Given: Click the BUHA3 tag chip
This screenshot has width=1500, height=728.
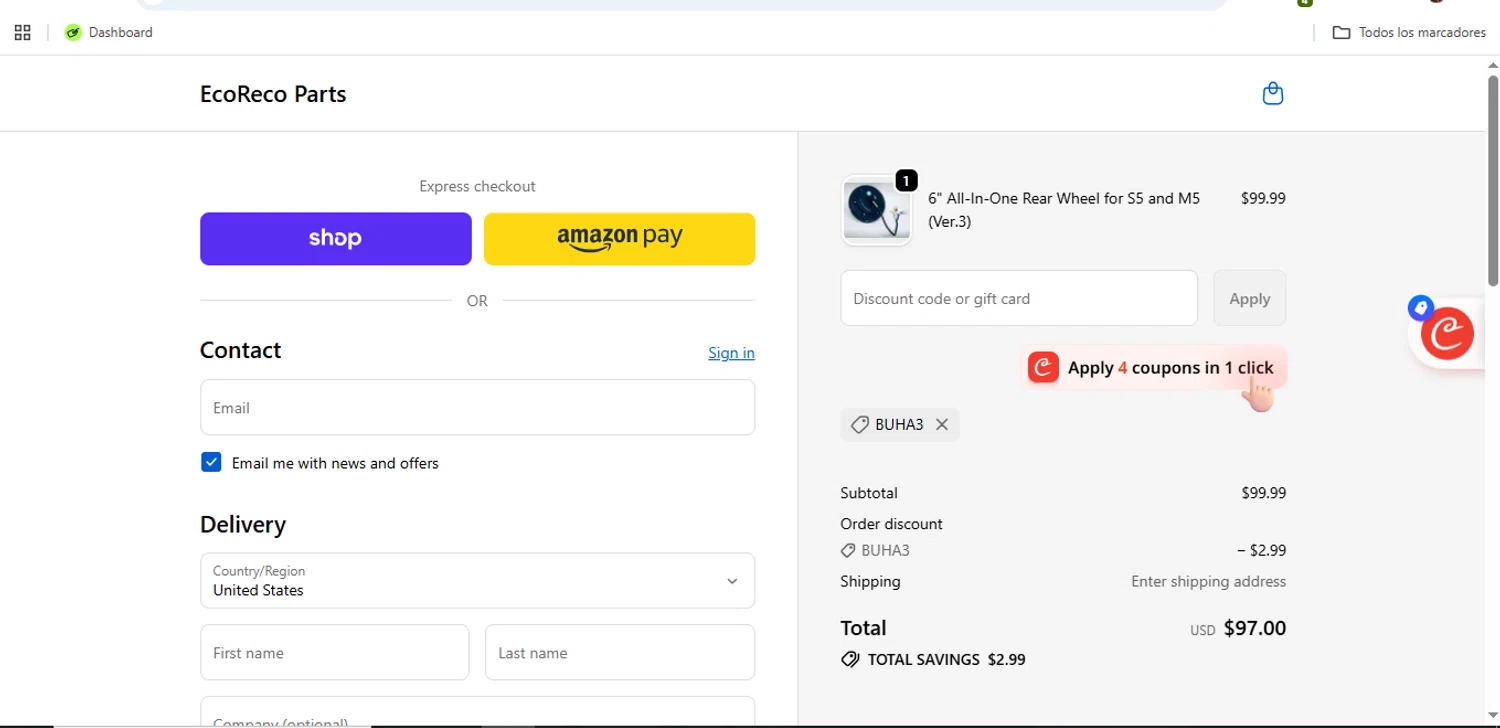Looking at the screenshot, I should point(900,424).
